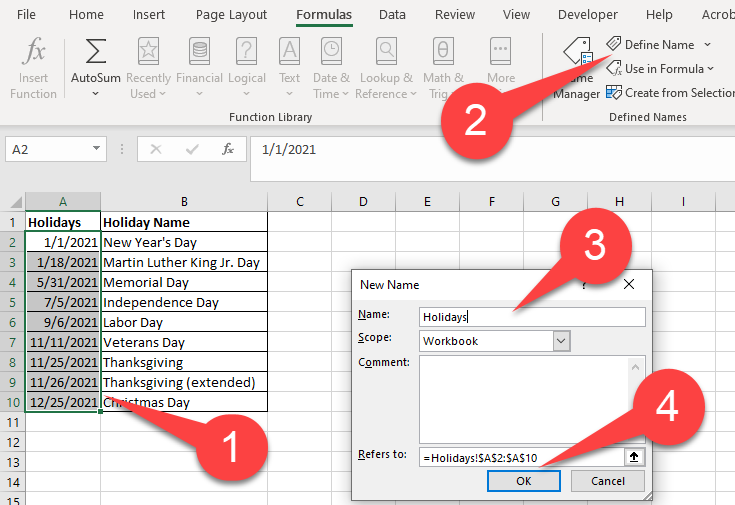The width and height of the screenshot is (735, 505).
Task: Open Recently Used functions list
Action: 148,68
